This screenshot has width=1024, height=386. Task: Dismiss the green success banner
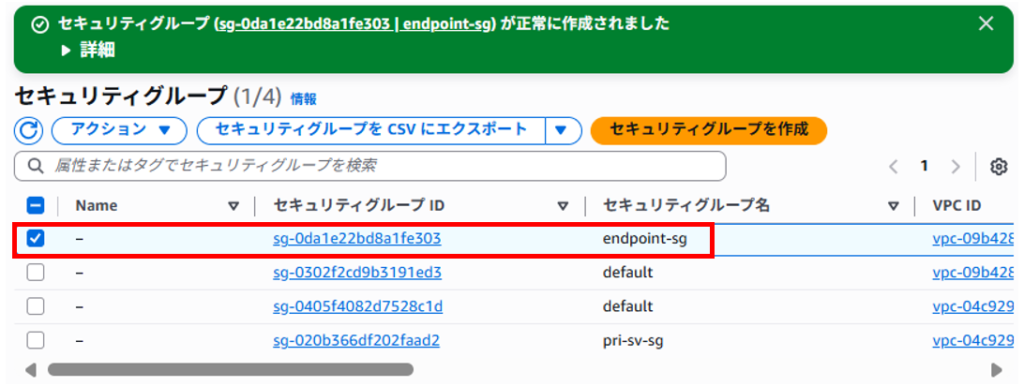[x=986, y=24]
